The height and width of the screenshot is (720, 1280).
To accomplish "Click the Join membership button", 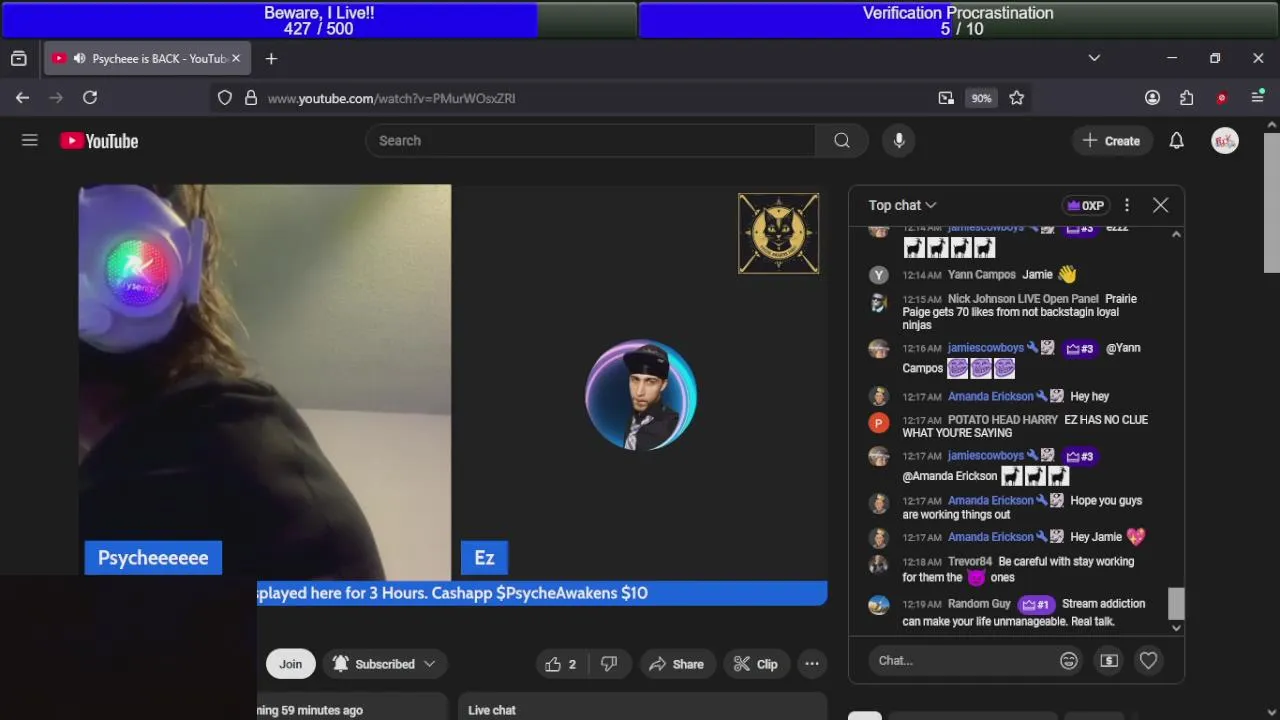I will pyautogui.click(x=290, y=664).
